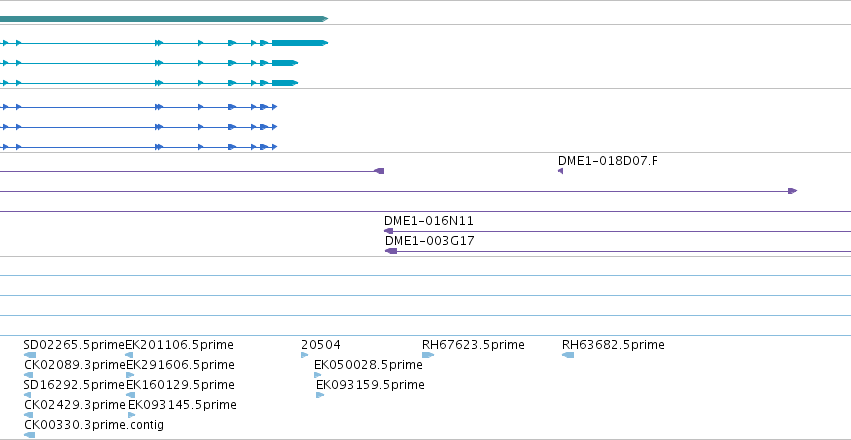Select the DME1-018D07.F clone feature
This screenshot has width=851, height=440.
(607, 161)
